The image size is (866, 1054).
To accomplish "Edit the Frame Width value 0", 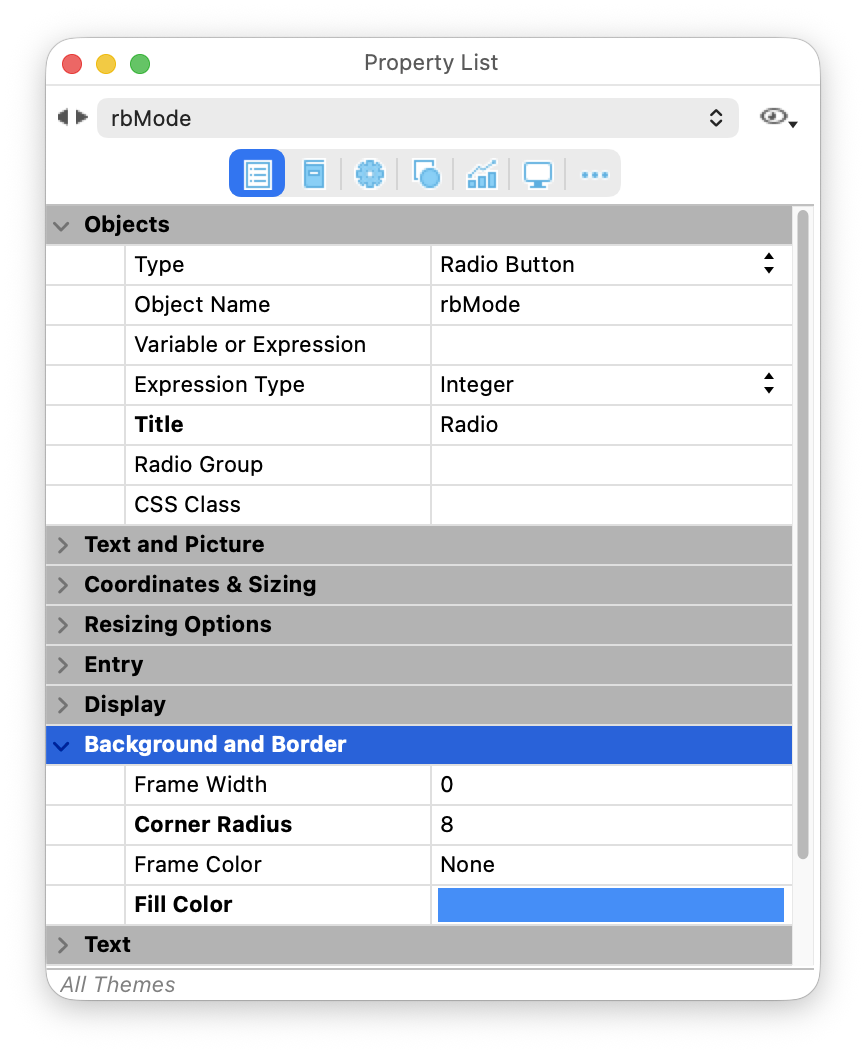I will [x=611, y=784].
